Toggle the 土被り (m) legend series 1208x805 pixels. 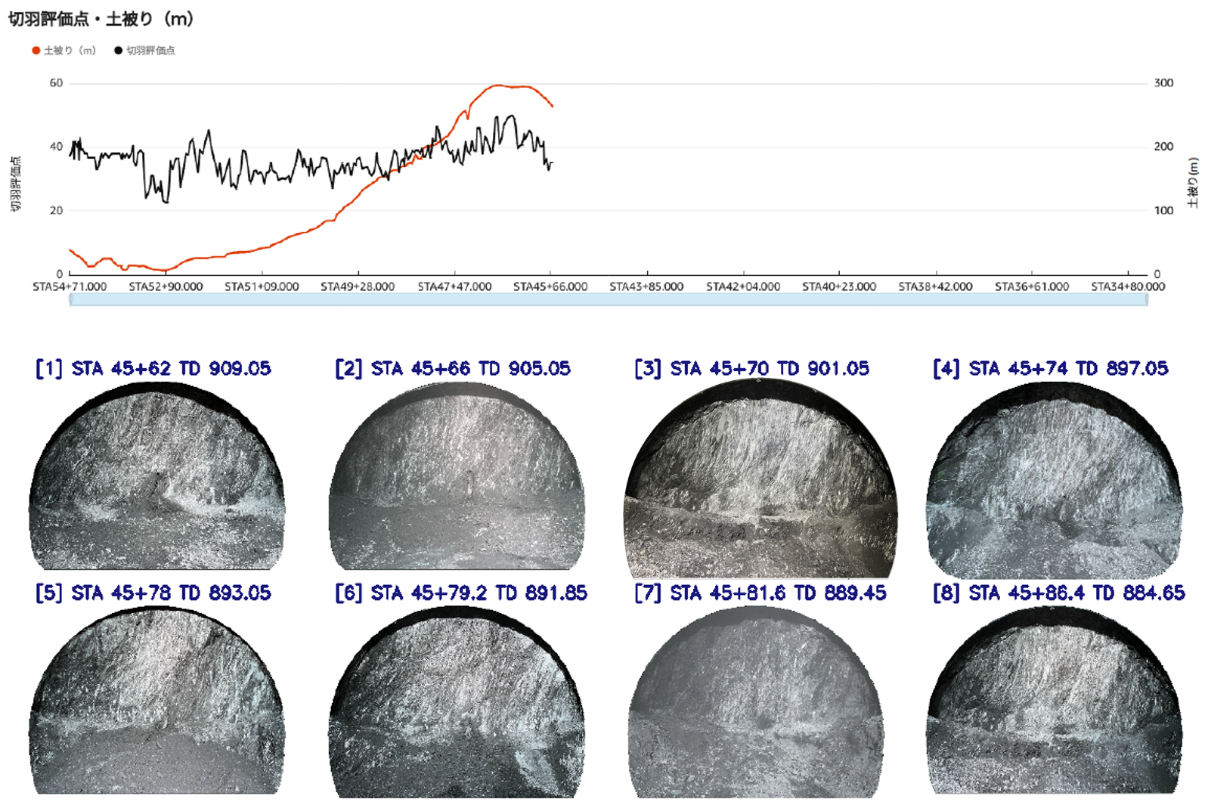[65, 50]
